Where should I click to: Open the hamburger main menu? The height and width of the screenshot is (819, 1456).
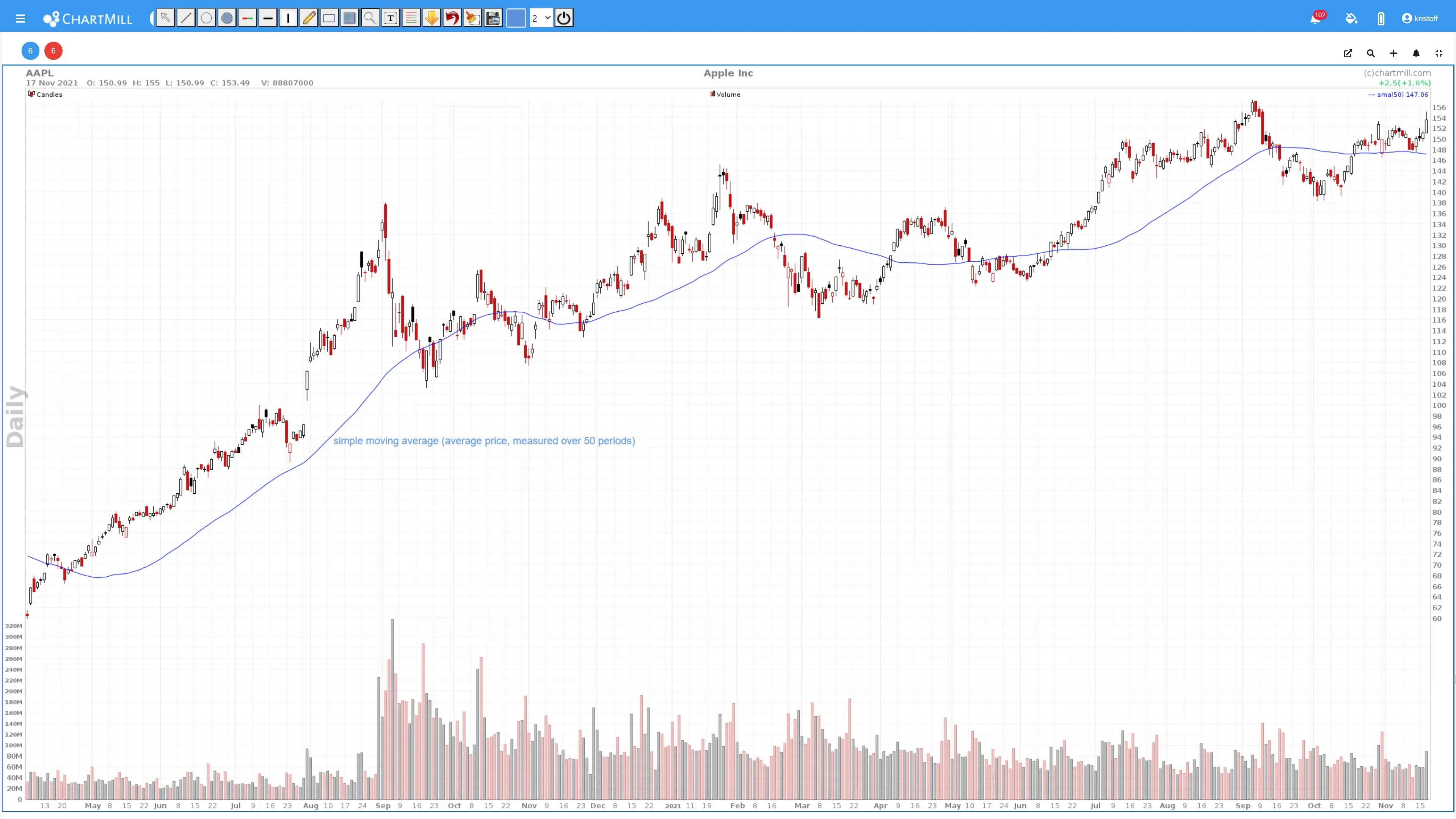pos(20,19)
